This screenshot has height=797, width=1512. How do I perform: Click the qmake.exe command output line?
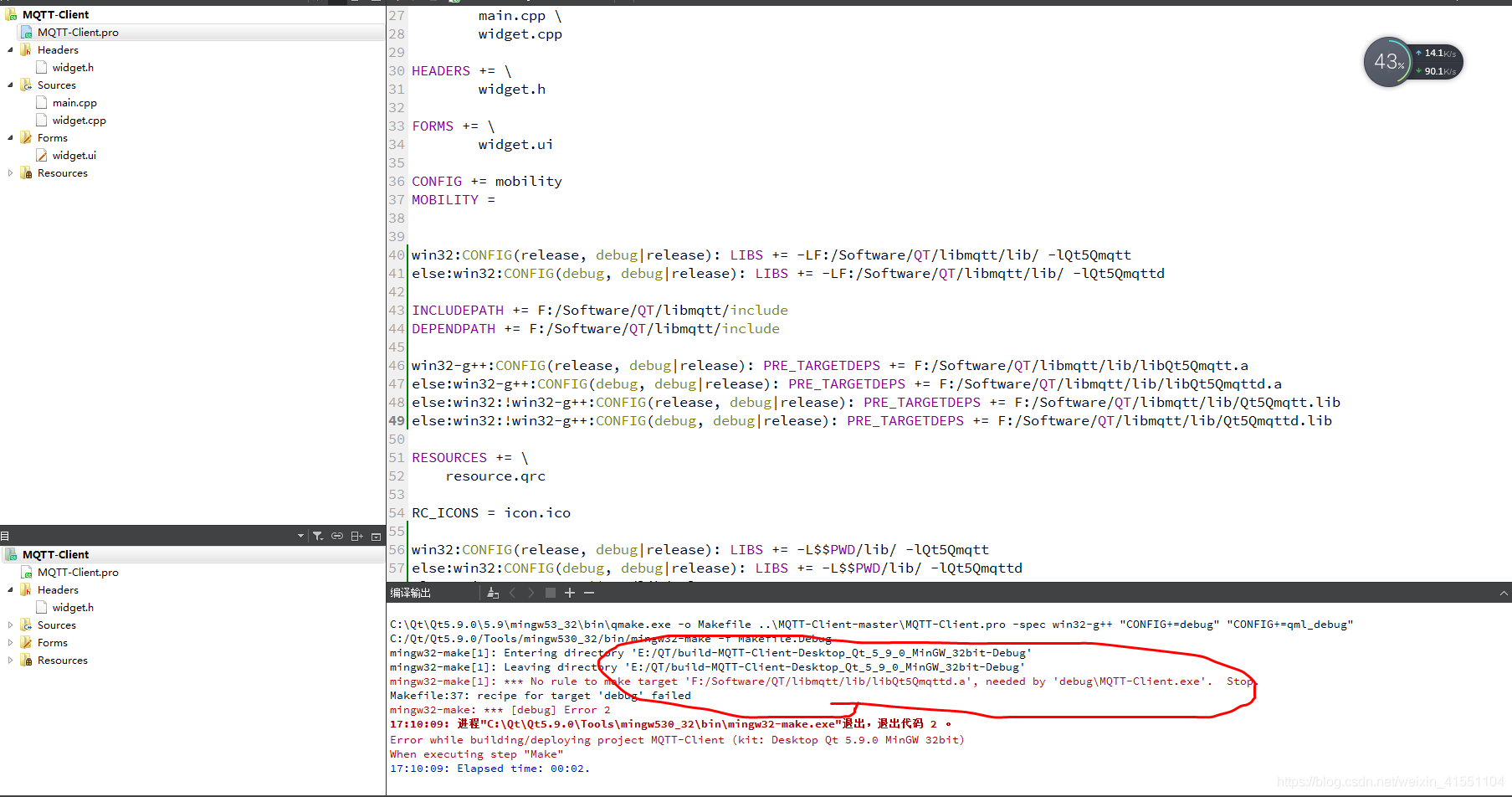(871, 625)
